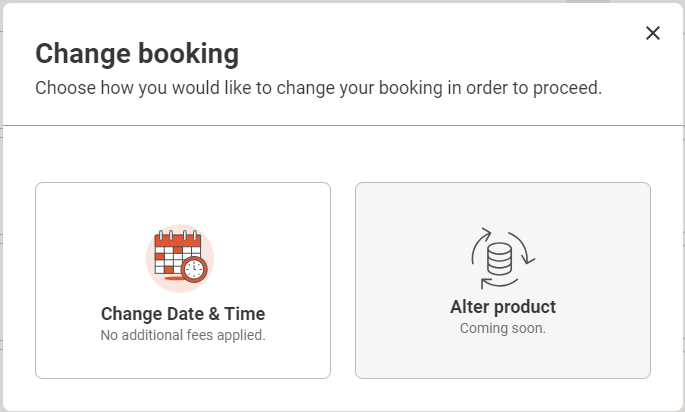Click the small clock on the calendar icon
The image size is (685, 412).
click(194, 270)
